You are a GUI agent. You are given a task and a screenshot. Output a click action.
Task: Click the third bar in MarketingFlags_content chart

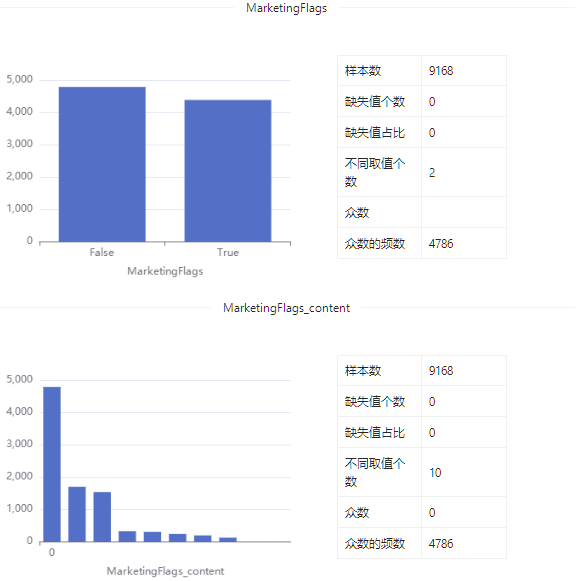(102, 517)
